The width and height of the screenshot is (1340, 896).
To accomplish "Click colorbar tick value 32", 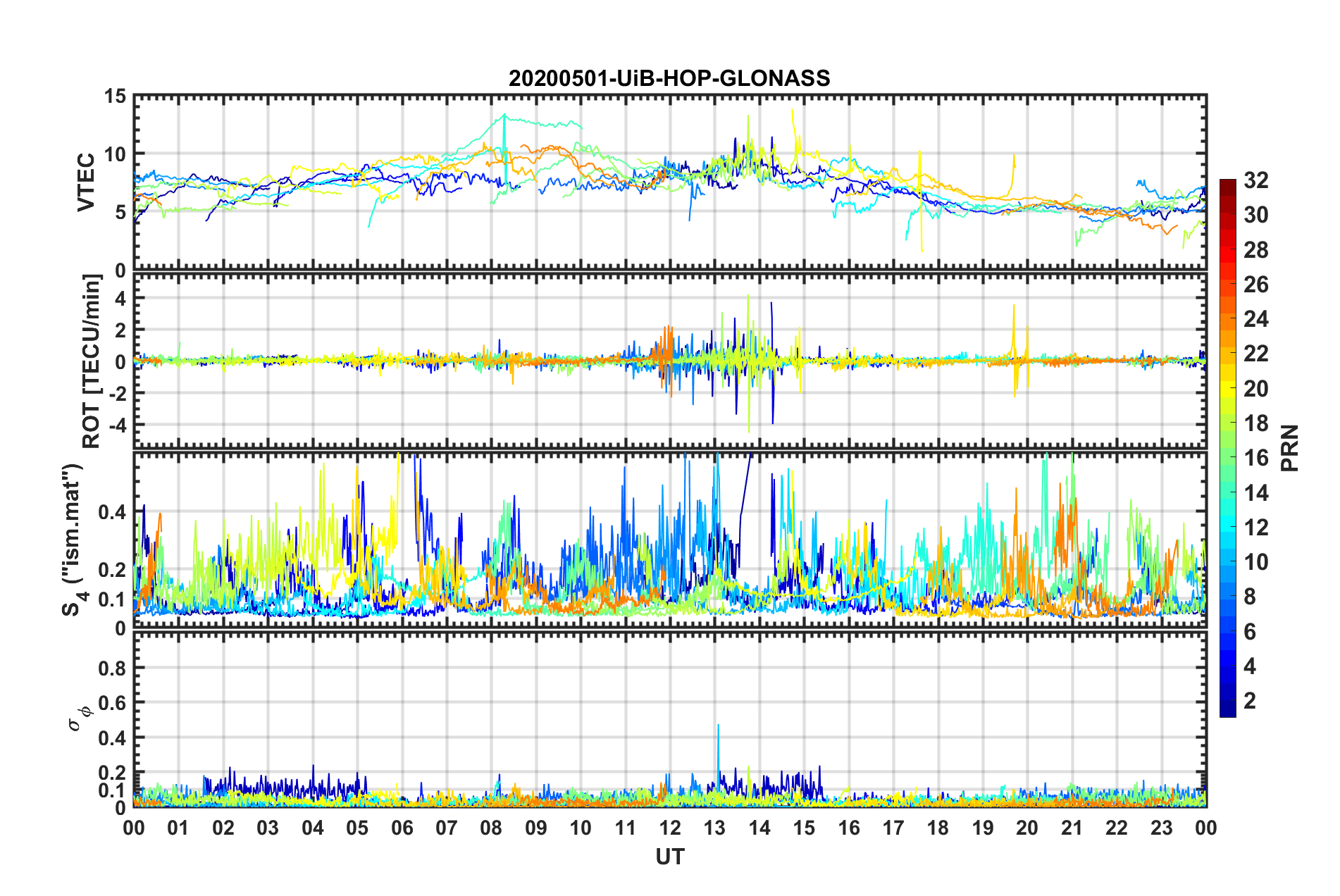I will [x=1255, y=180].
